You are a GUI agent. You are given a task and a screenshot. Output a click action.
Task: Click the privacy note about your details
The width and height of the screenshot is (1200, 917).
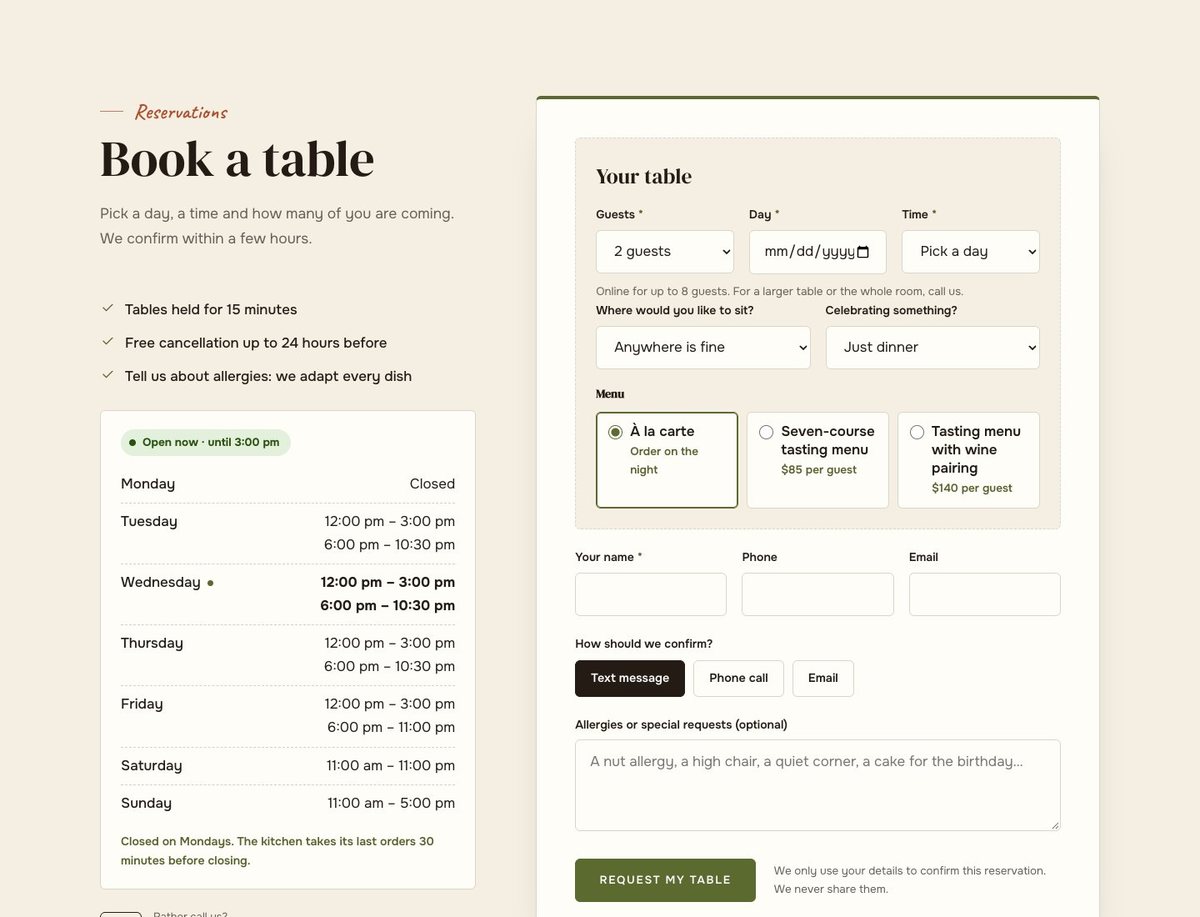pyautogui.click(x=910, y=880)
